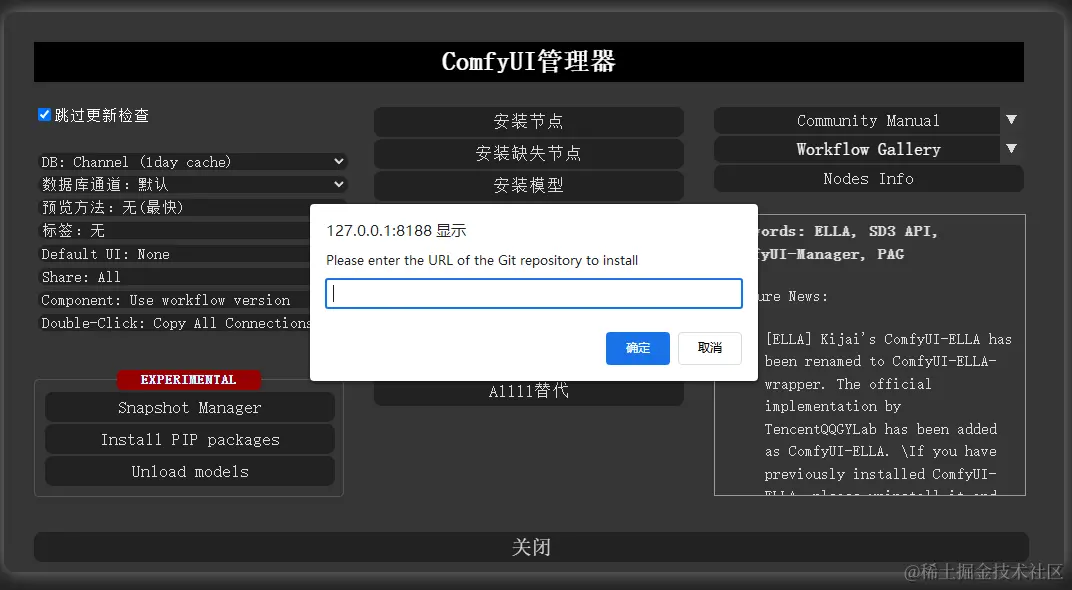The height and width of the screenshot is (590, 1072).
Task: Expand the Workflow Gallery arrow menu
Action: click(x=1012, y=148)
